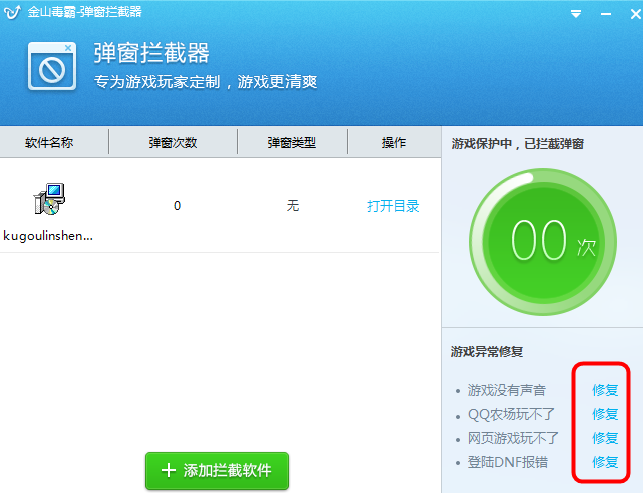Click the popup blocker prohibition icon
643x493 pixels.
click(x=52, y=66)
